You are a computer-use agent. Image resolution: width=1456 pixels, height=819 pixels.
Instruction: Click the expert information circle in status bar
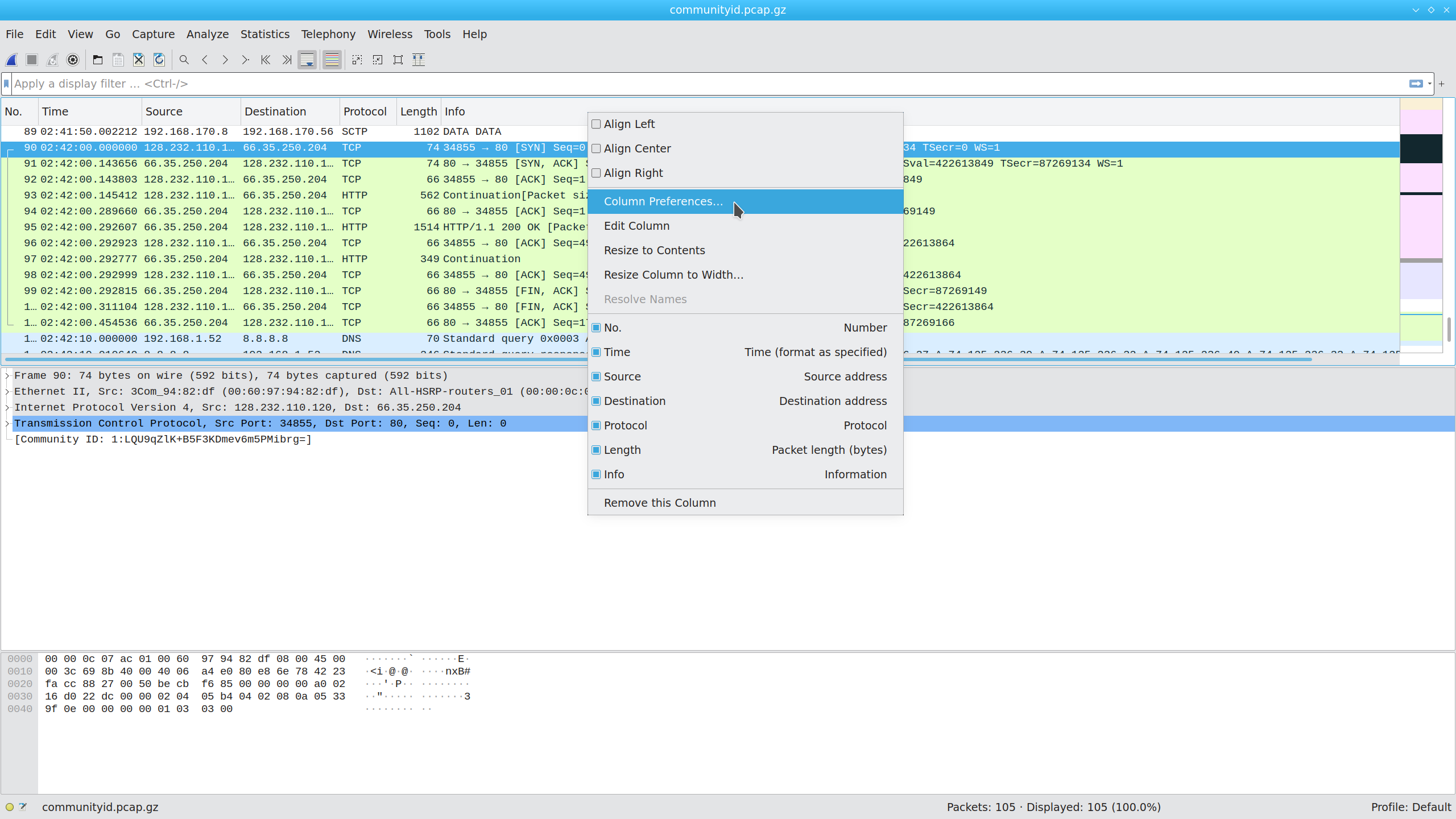click(x=10, y=807)
